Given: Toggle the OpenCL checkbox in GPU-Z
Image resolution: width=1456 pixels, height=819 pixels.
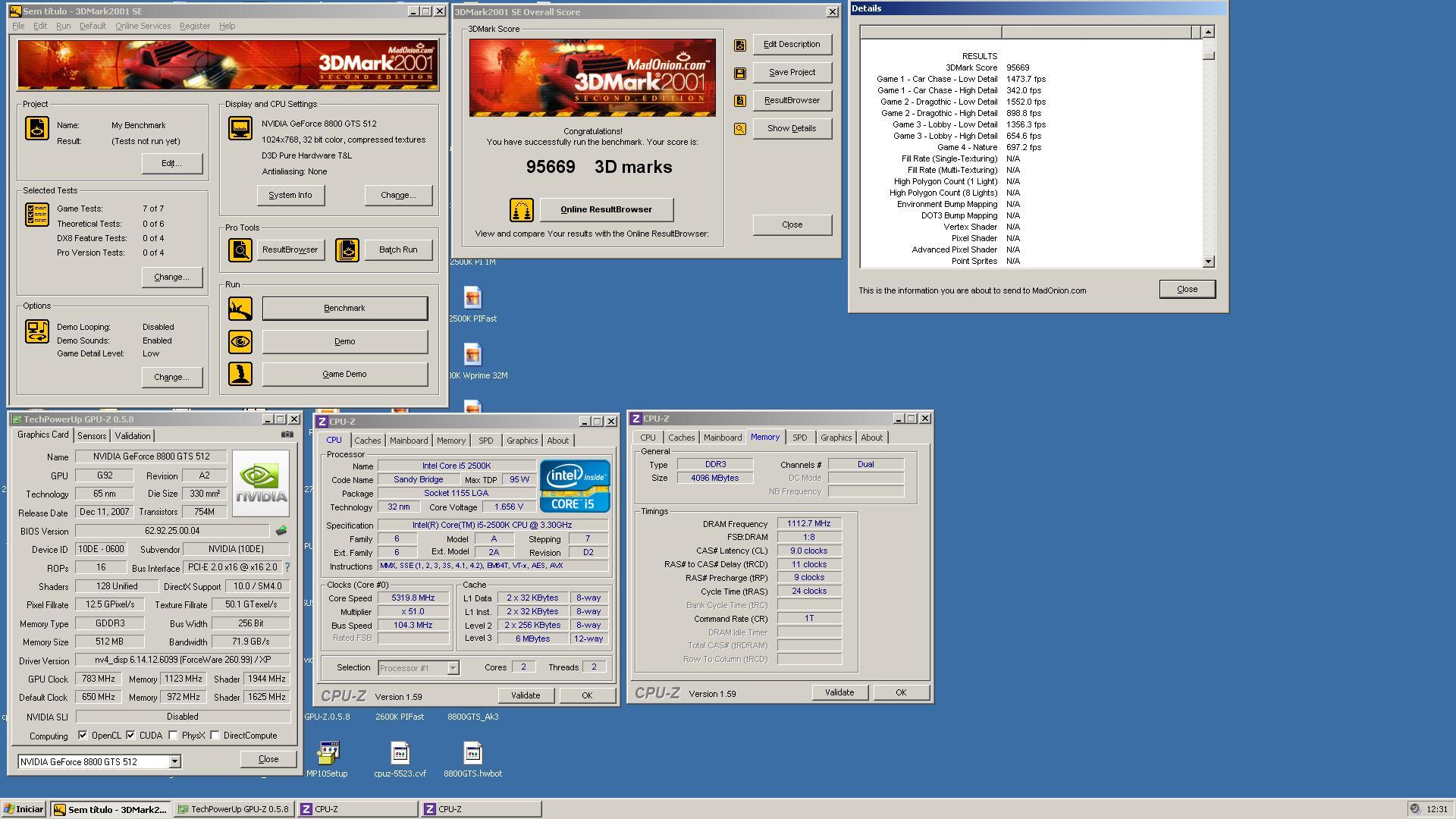Looking at the screenshot, I should [x=83, y=735].
